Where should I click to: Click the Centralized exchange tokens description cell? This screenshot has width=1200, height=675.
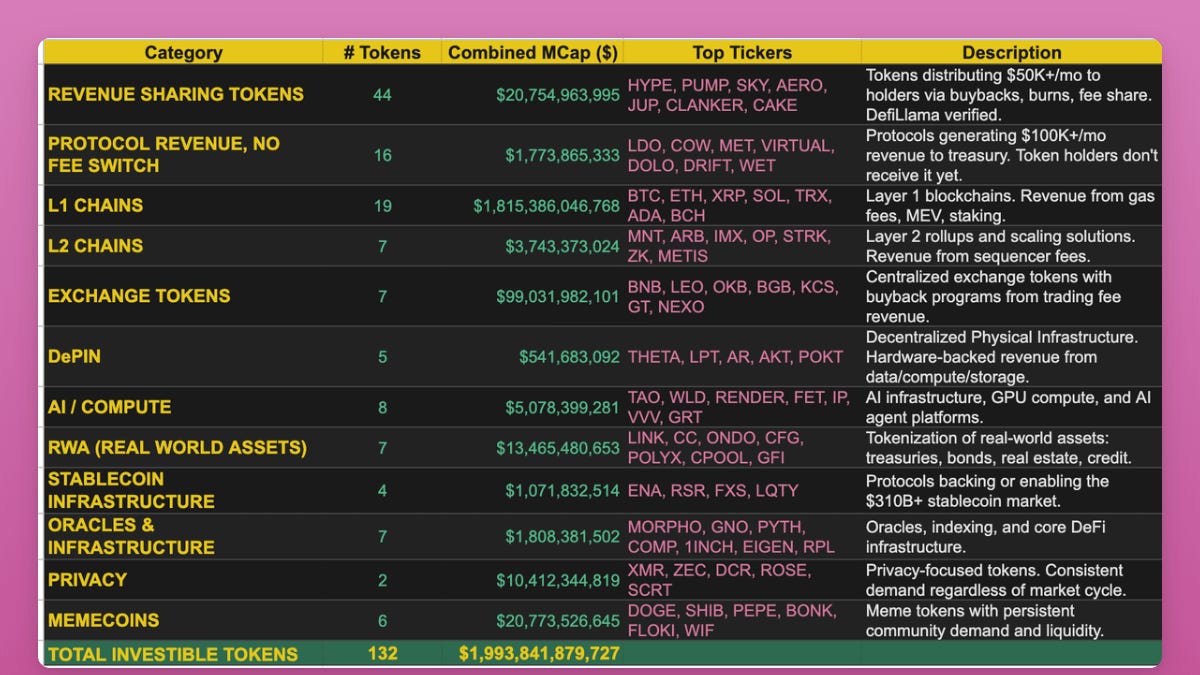coord(1011,296)
